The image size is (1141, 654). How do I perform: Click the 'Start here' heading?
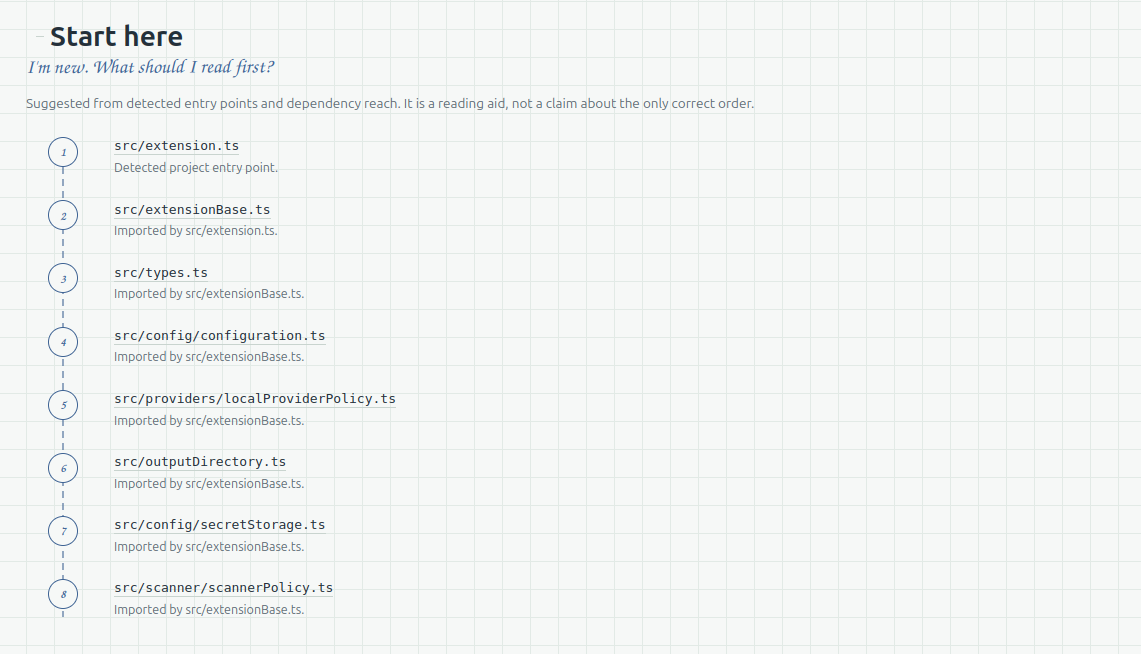click(x=116, y=36)
